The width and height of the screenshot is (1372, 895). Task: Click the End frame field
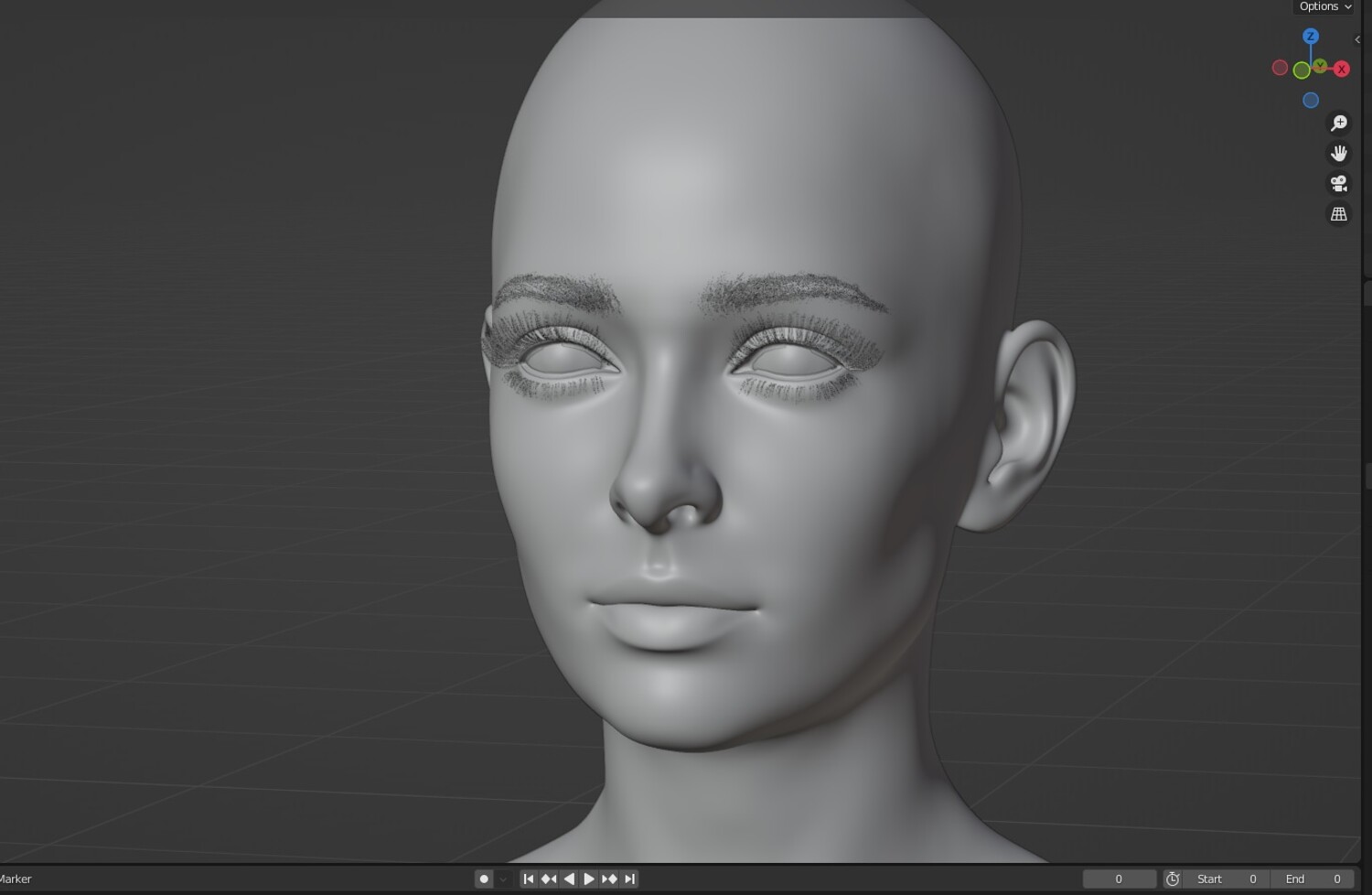coord(1312,879)
